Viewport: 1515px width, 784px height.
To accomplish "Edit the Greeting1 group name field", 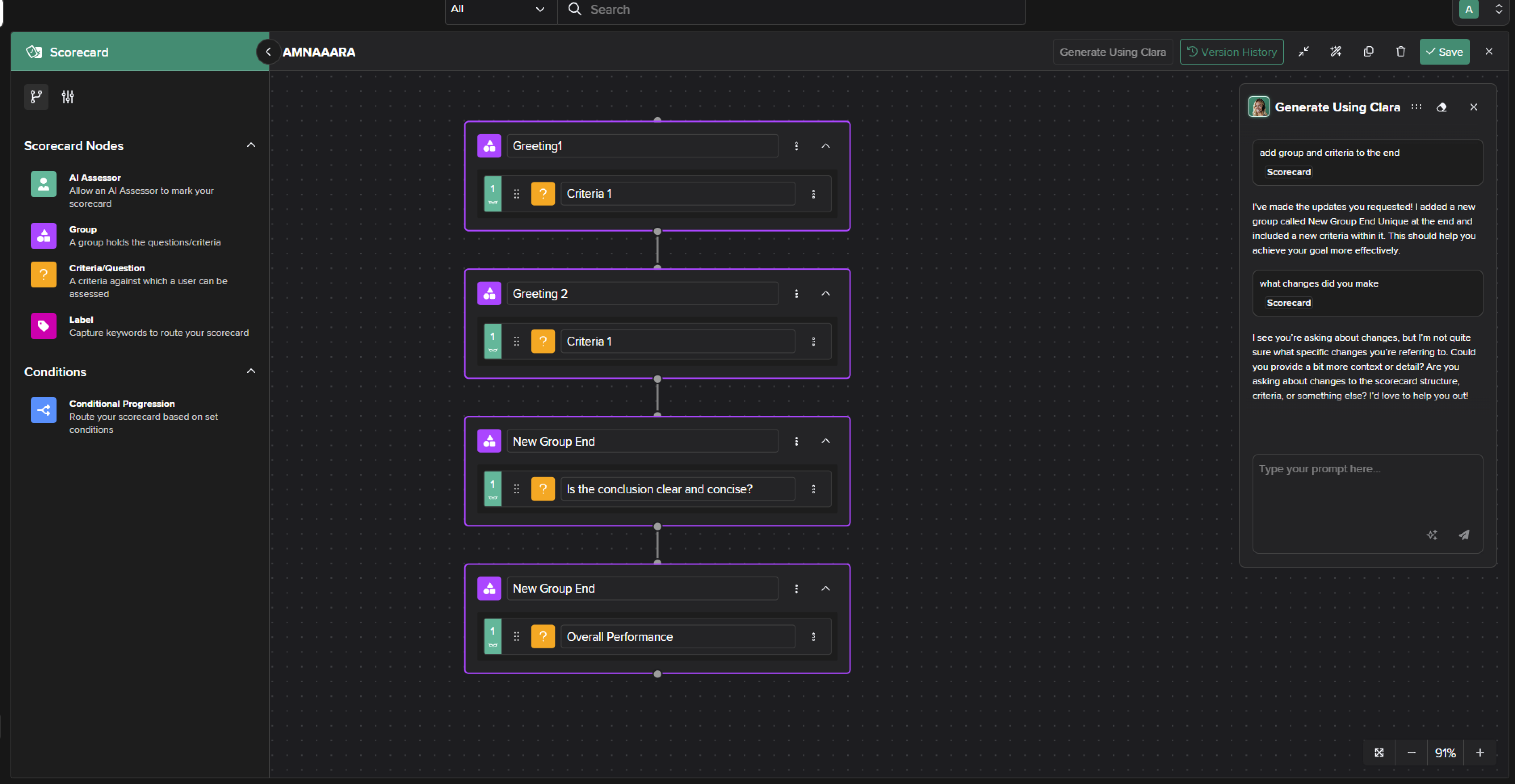I will [642, 146].
